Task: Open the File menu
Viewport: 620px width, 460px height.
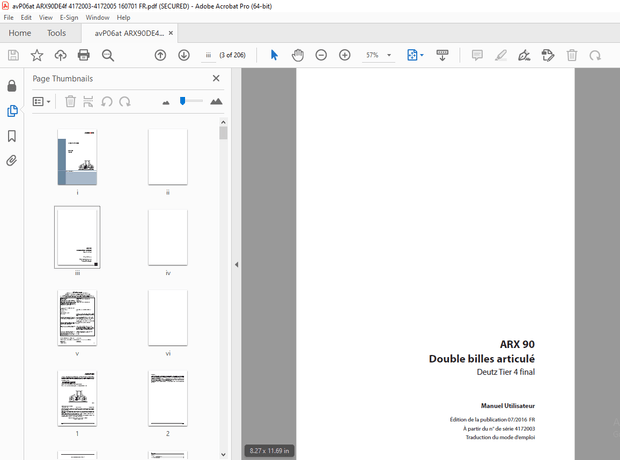Action: pyautogui.click(x=8, y=17)
